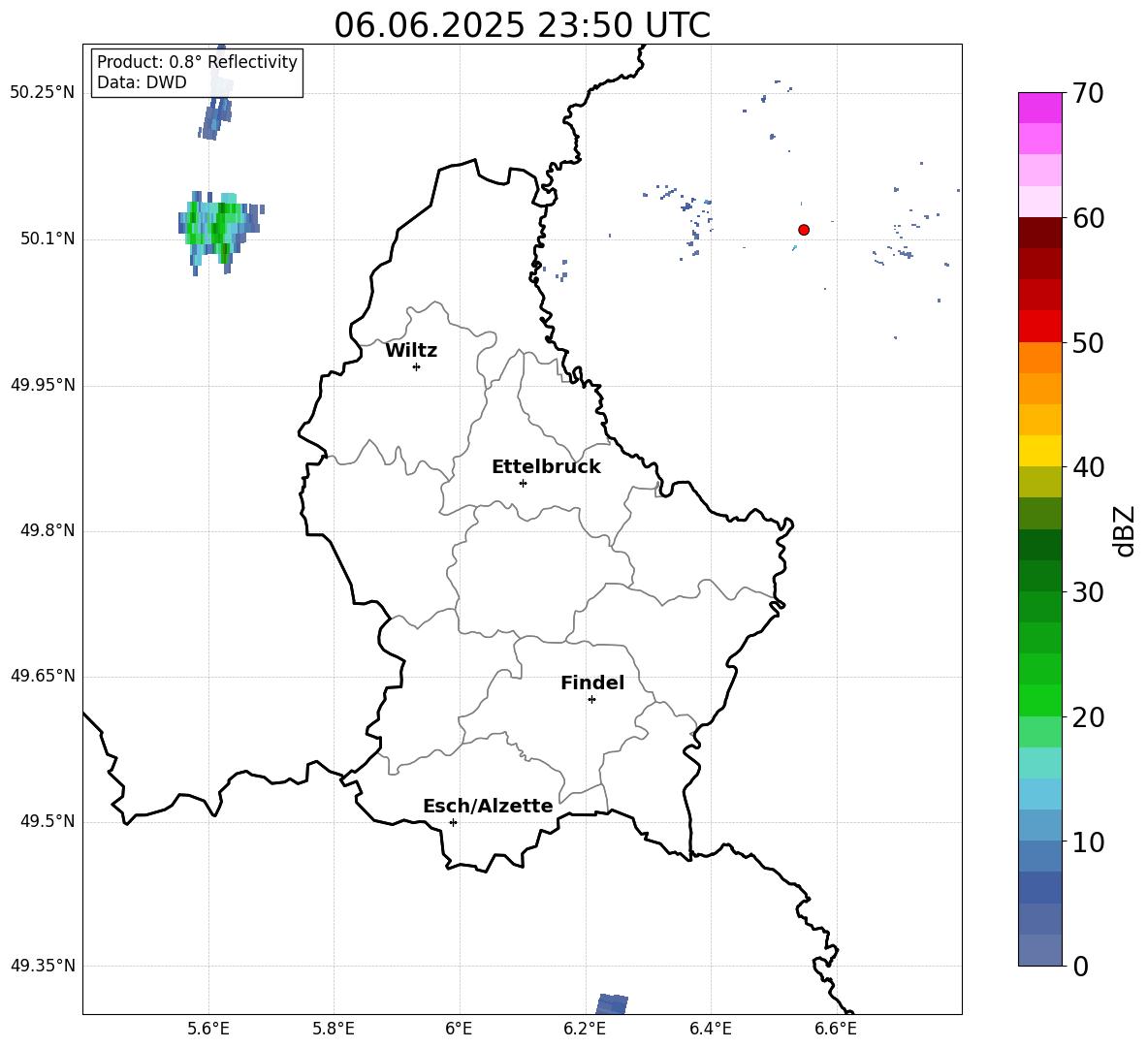Click the 49.35°N latitude label

click(x=43, y=966)
